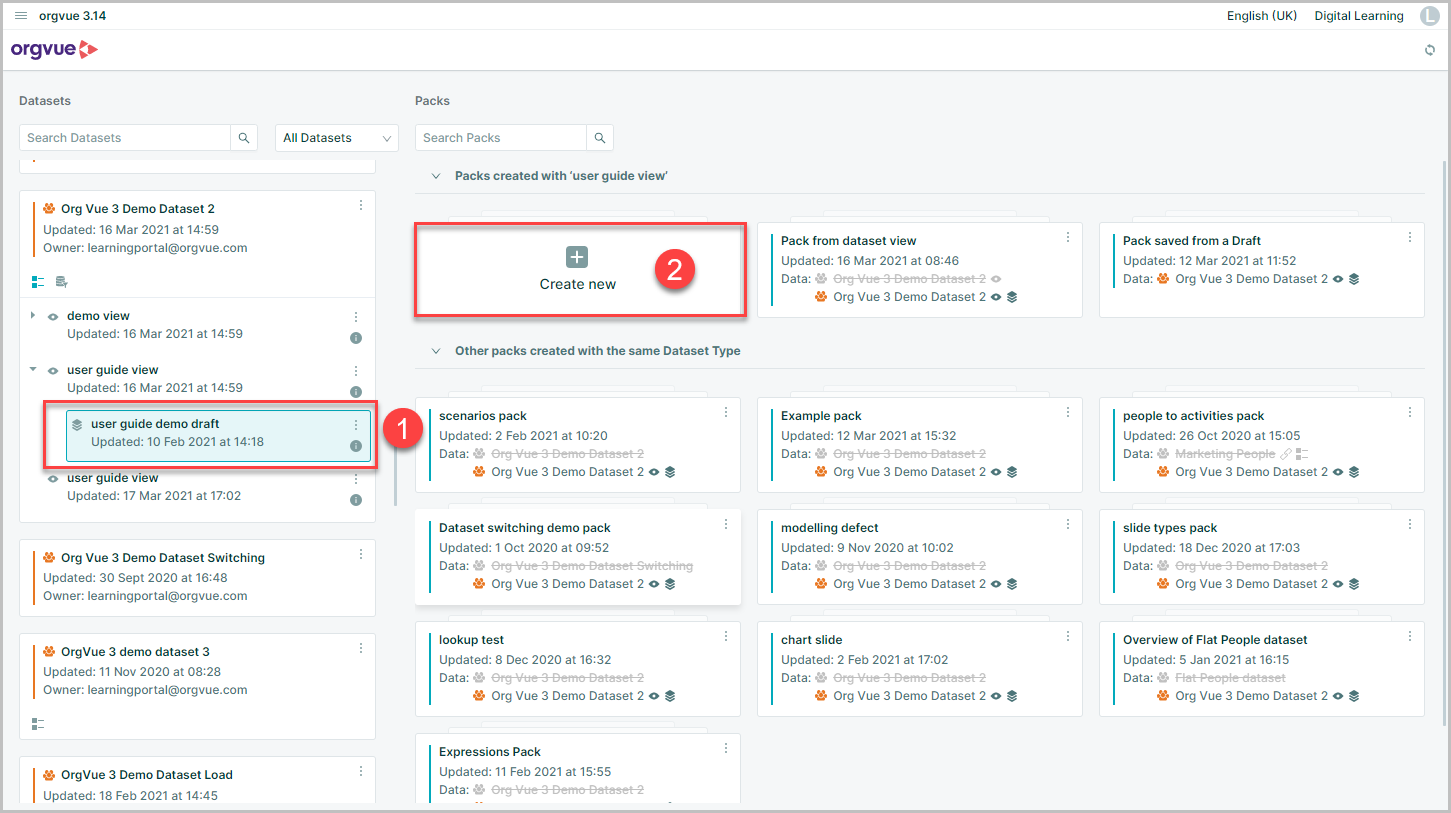
Task: Open the All Datasets filter dropdown
Action: click(337, 138)
